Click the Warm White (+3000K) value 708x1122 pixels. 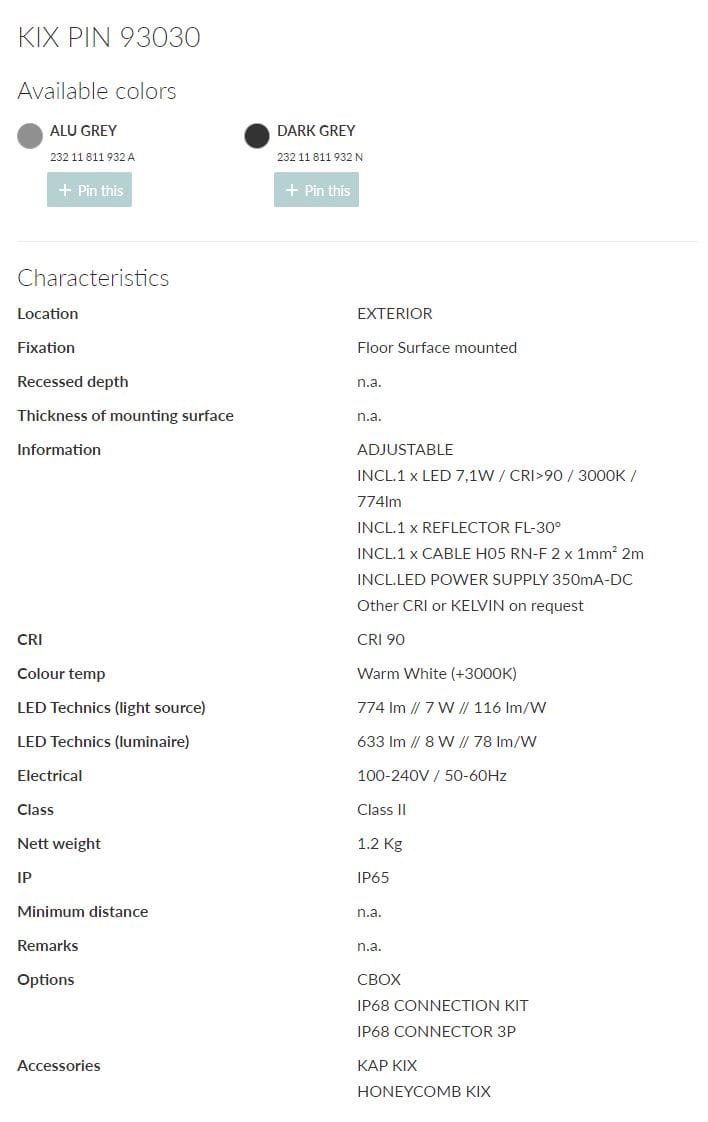click(437, 673)
